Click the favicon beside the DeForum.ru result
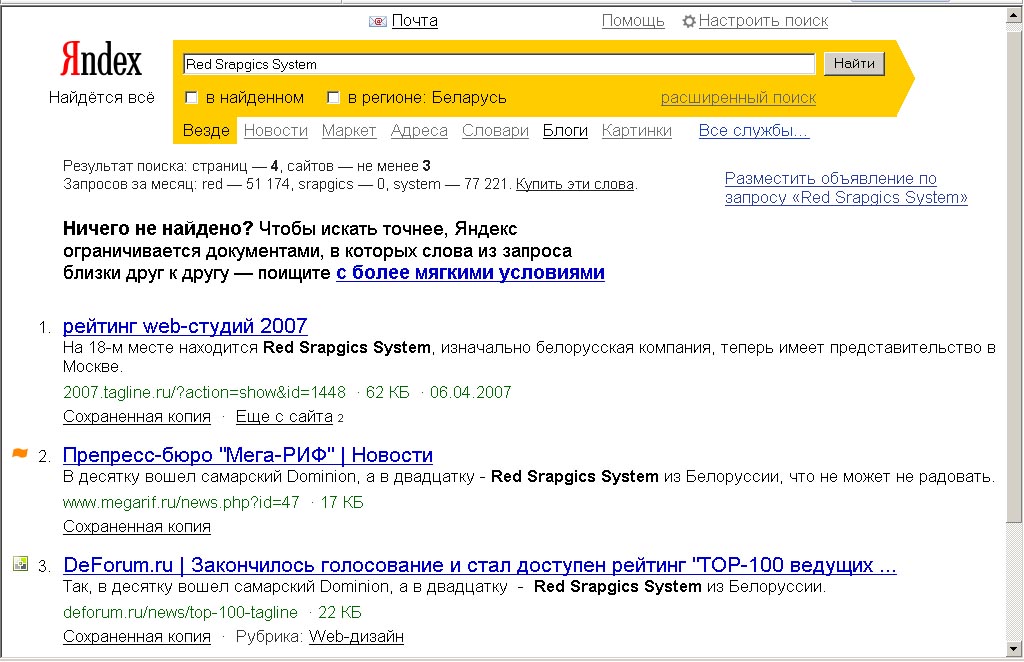The image size is (1024, 662). coord(21,563)
